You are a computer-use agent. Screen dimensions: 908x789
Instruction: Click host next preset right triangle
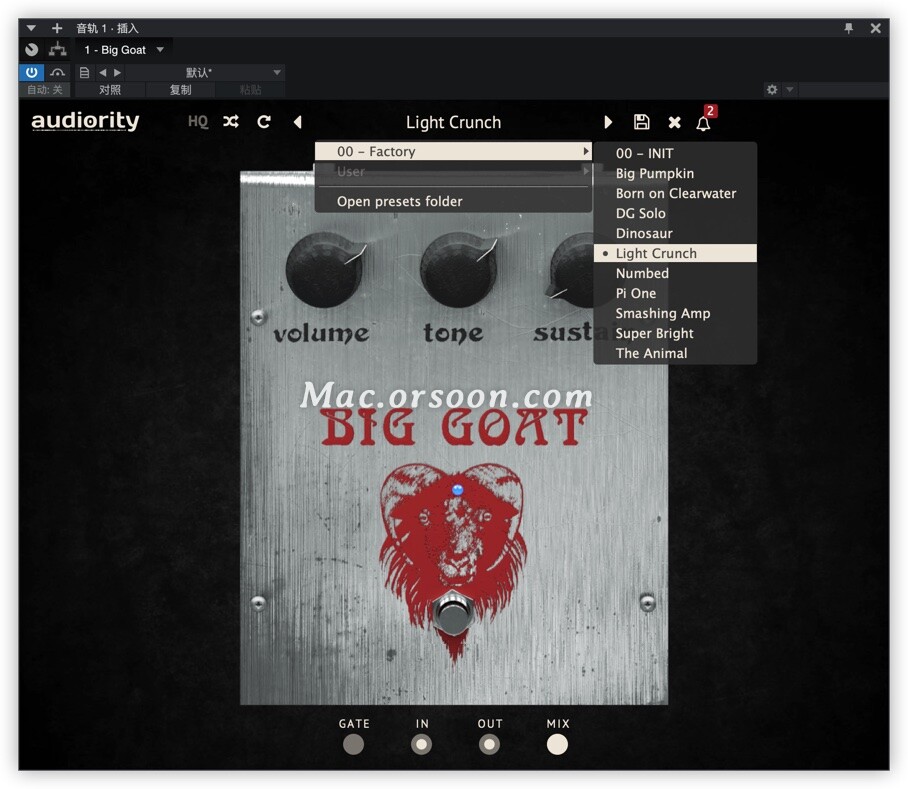point(118,72)
